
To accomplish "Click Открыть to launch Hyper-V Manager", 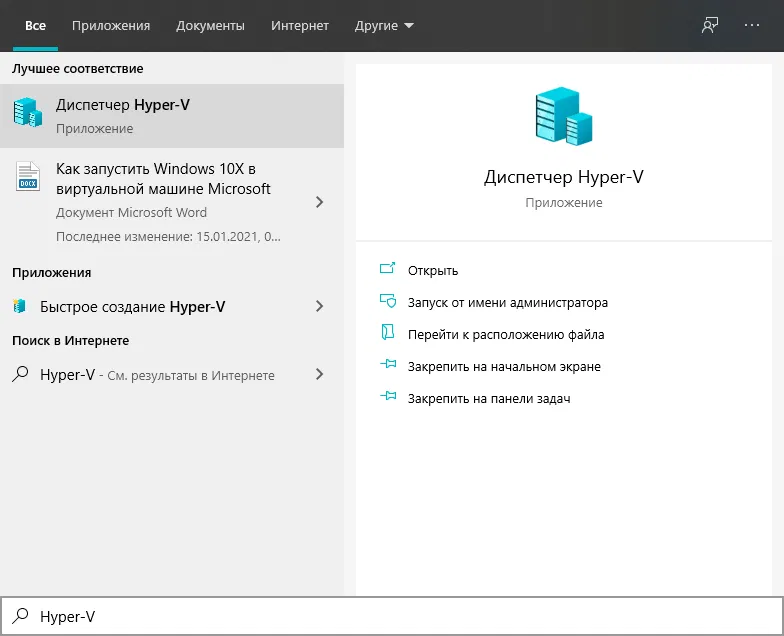I will [433, 270].
